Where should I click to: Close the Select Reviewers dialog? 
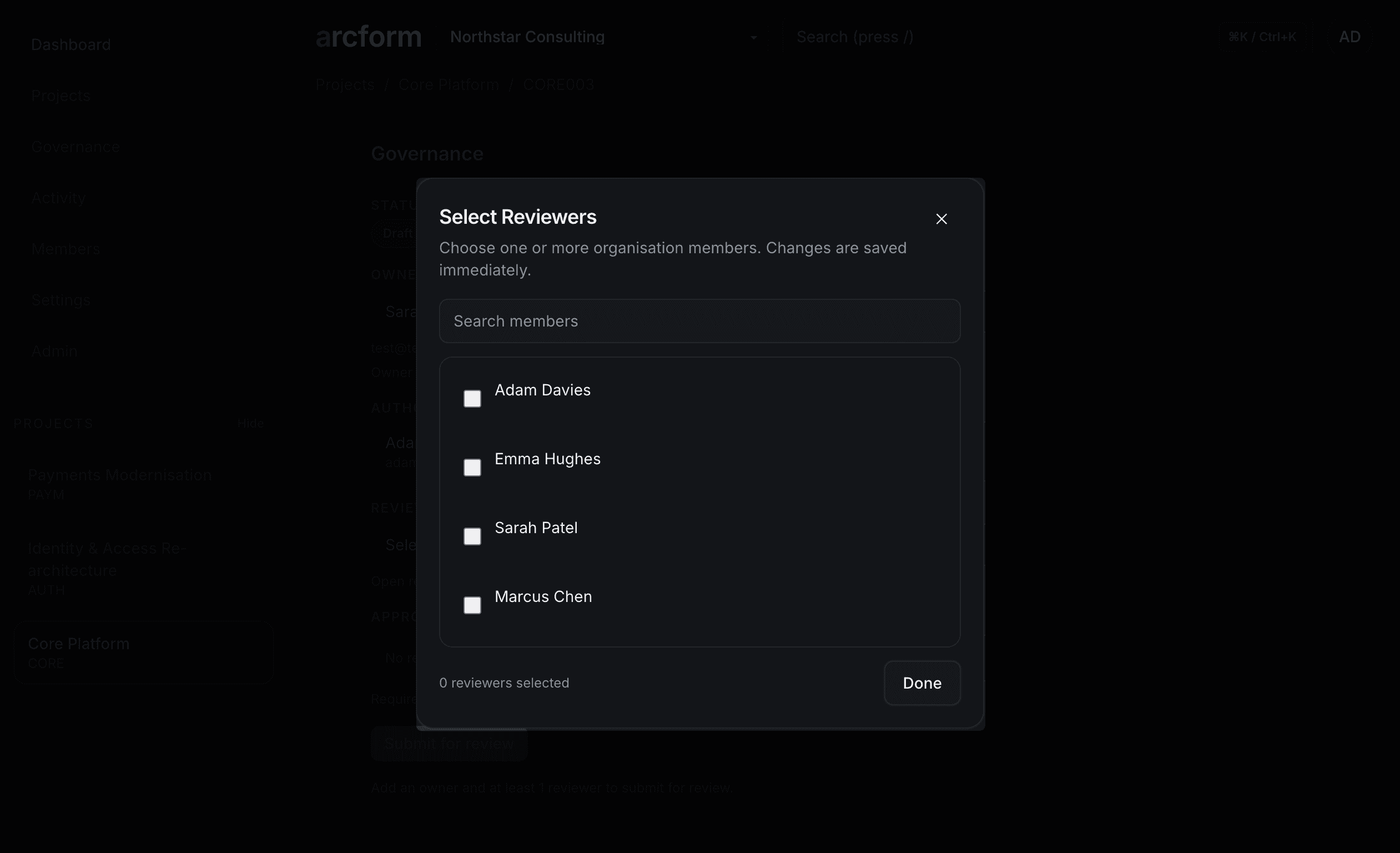(x=941, y=219)
